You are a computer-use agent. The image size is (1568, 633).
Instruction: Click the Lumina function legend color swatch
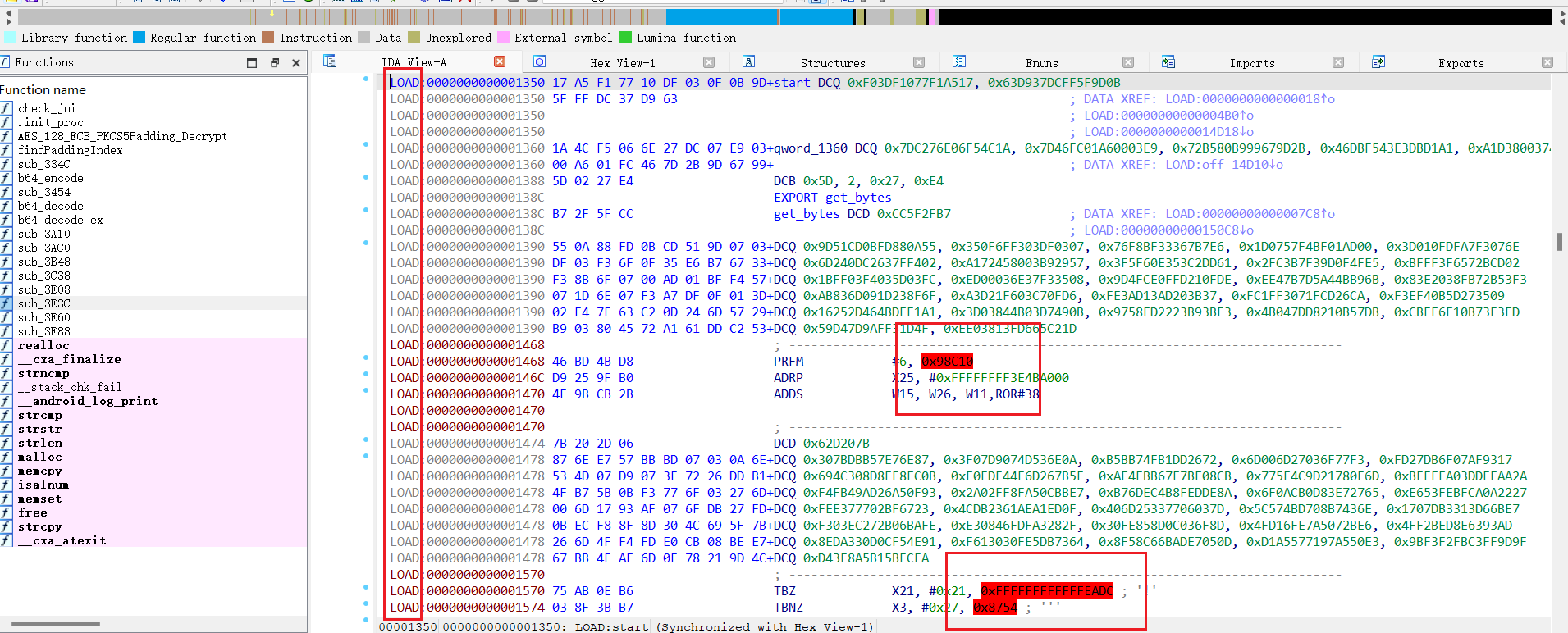[x=625, y=38]
